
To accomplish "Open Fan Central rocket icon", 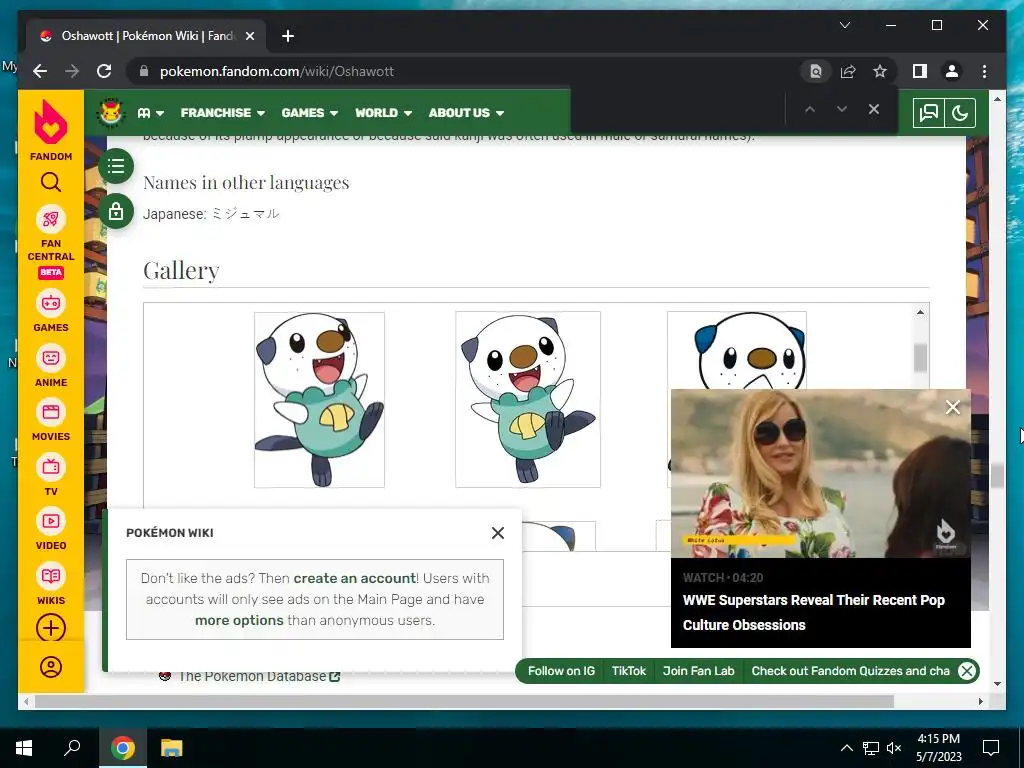I will pos(51,219).
